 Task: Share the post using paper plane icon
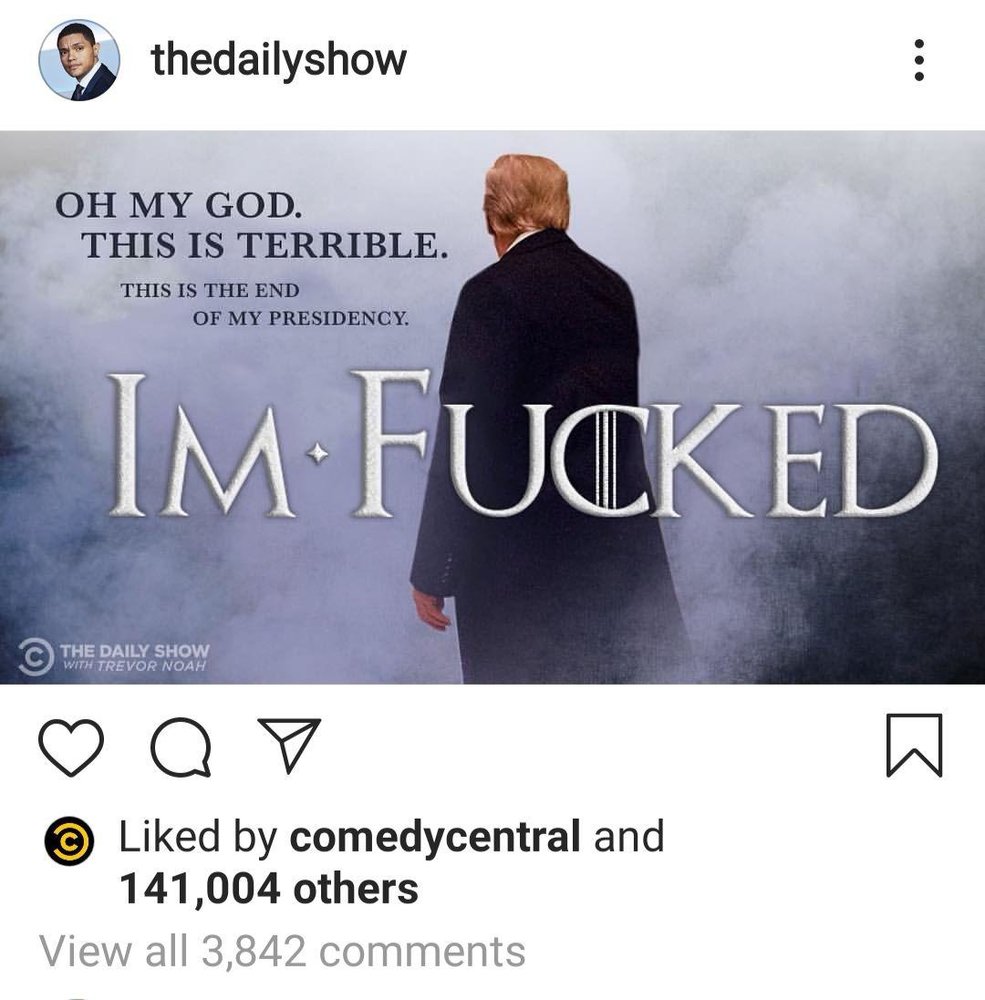(289, 745)
